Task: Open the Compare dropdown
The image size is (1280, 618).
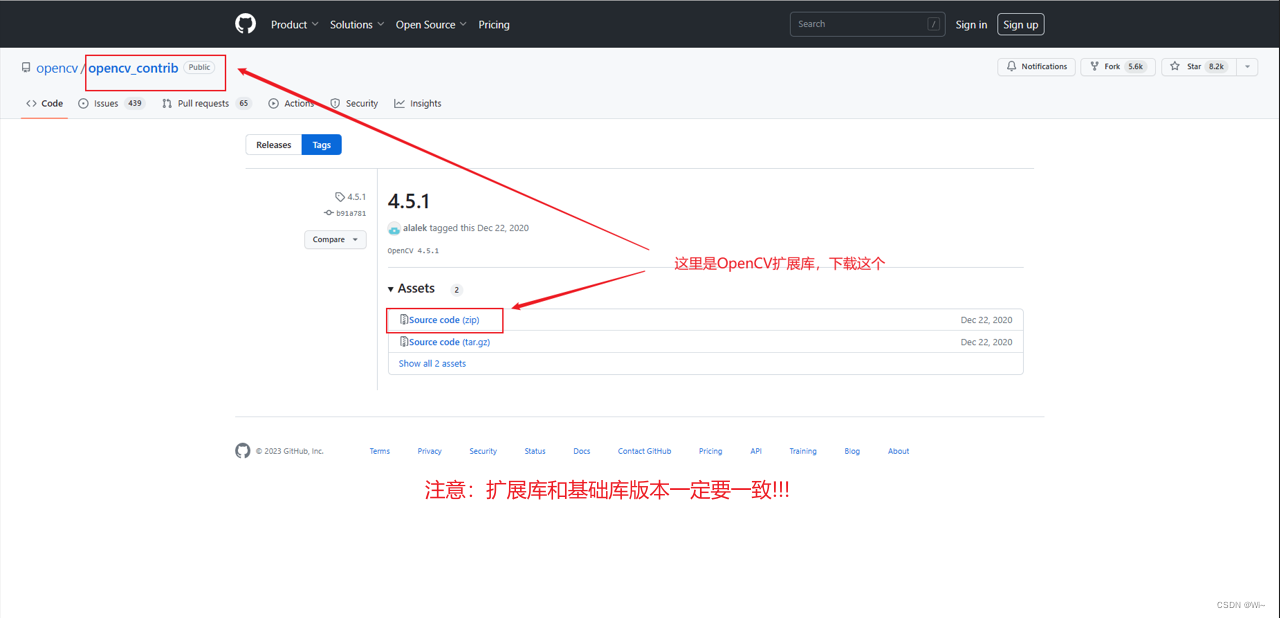Action: point(335,239)
